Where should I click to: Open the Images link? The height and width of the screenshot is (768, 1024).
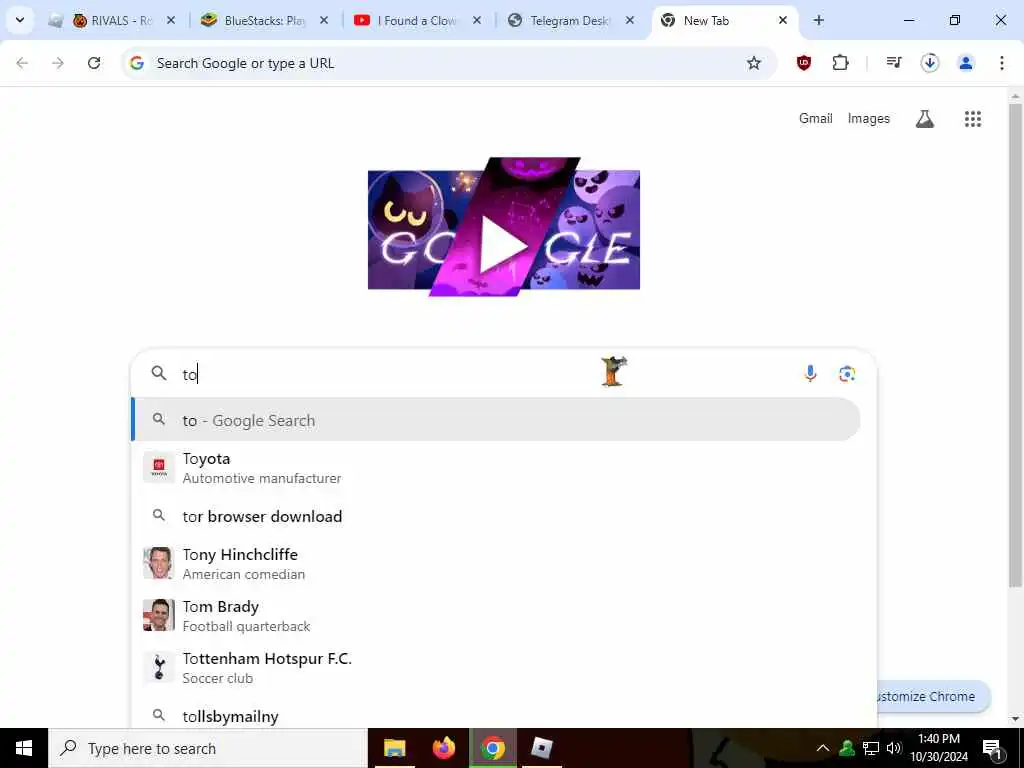point(869,119)
